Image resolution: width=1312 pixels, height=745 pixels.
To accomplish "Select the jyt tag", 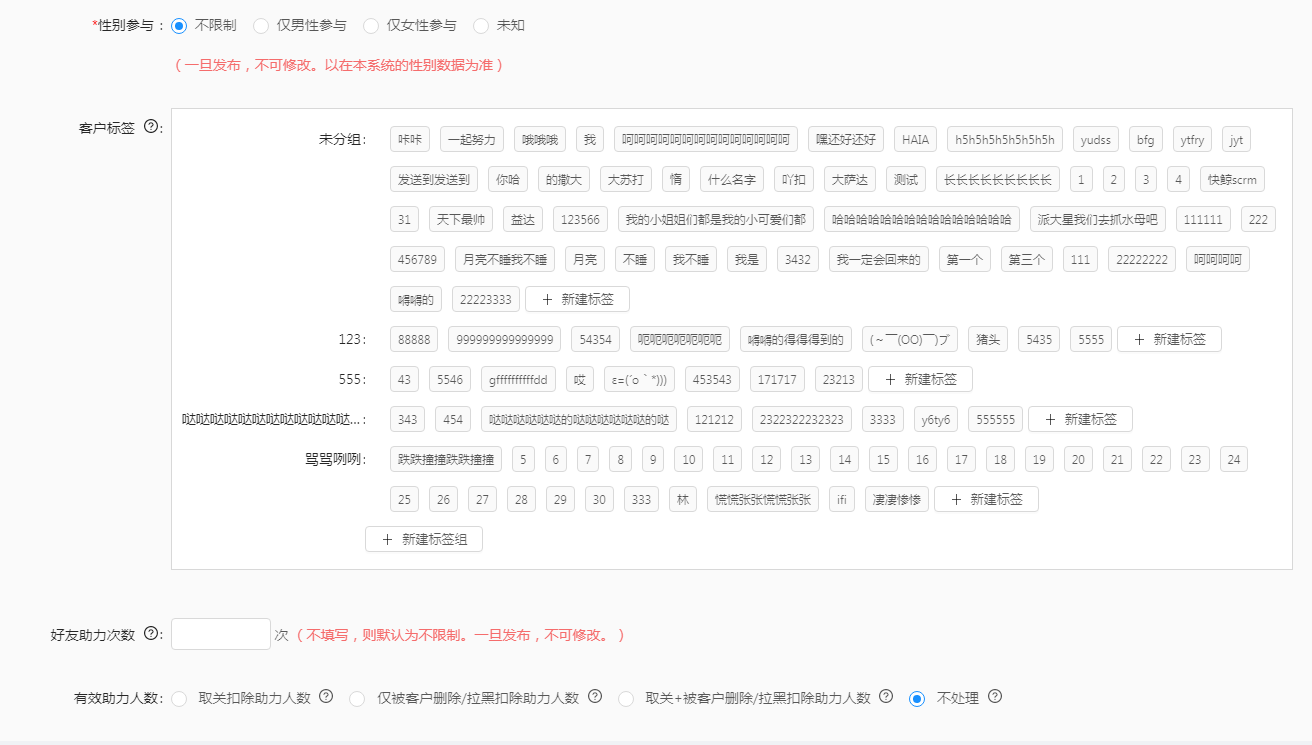I will click(1236, 139).
